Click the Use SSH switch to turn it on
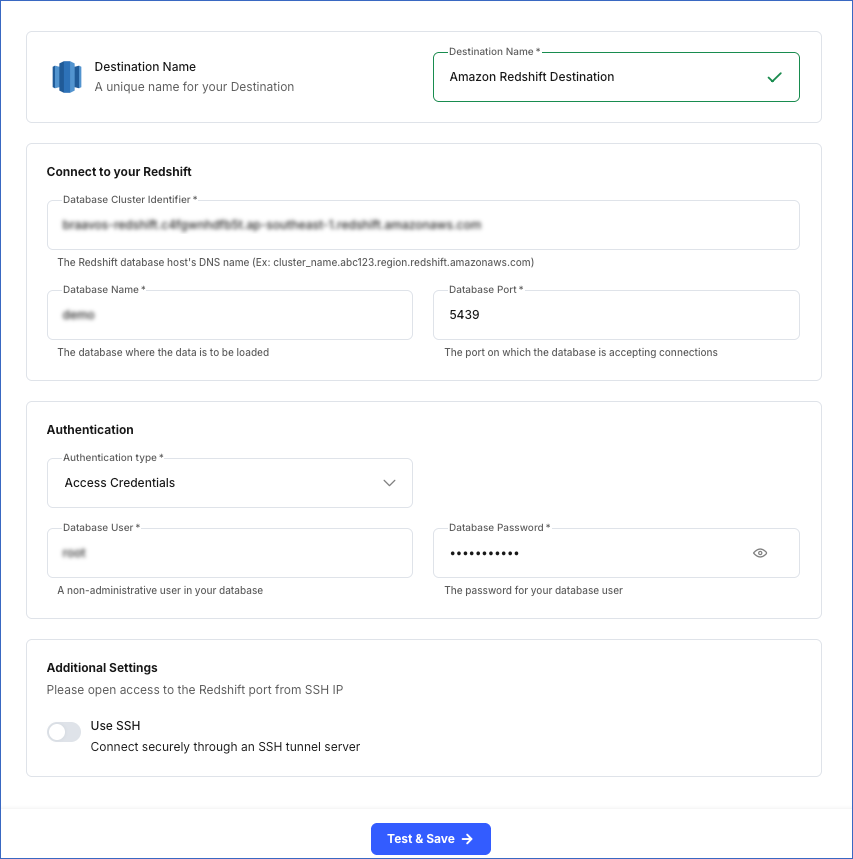The image size is (853, 859). click(63, 732)
